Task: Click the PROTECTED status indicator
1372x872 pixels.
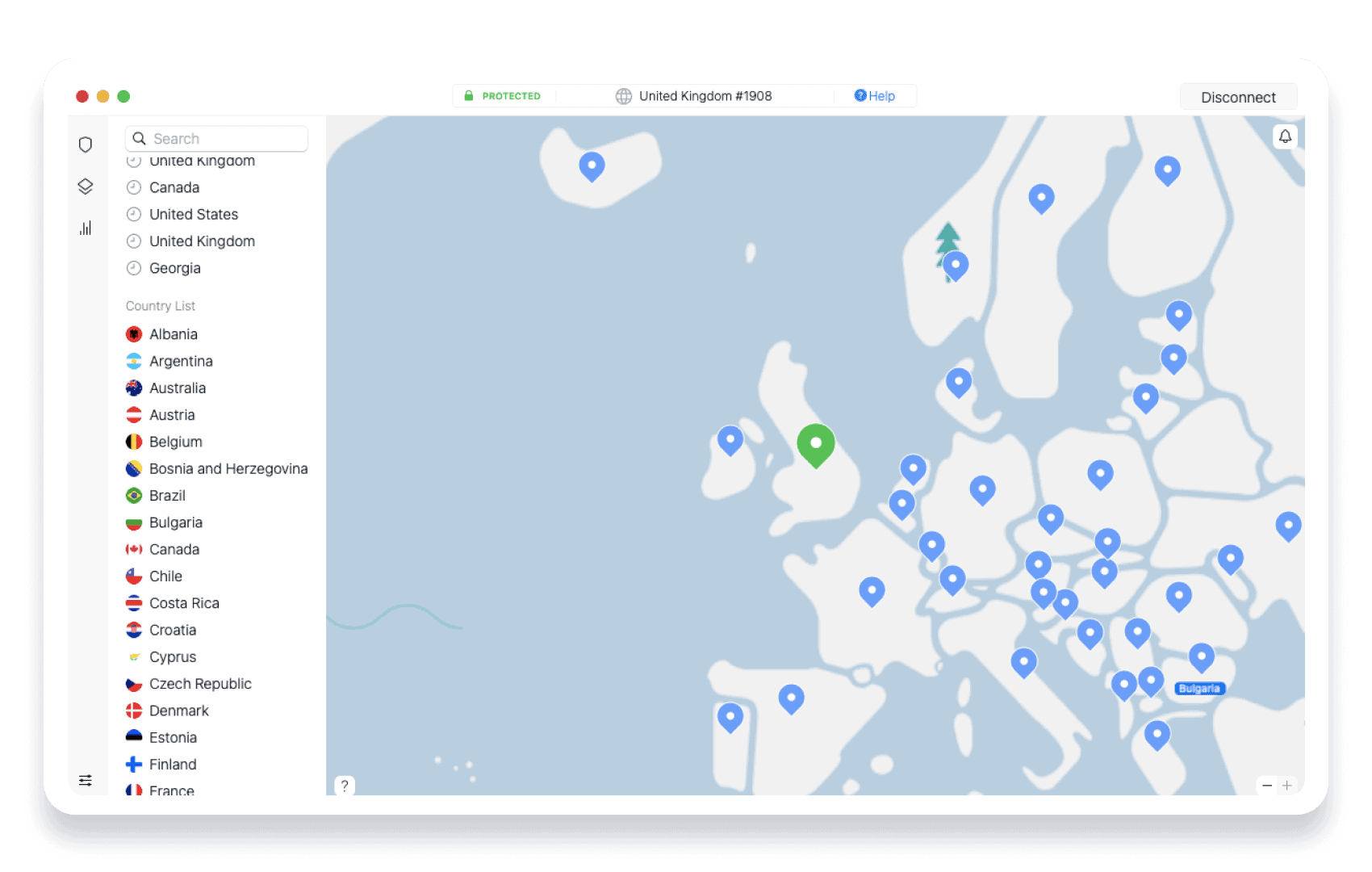Action: click(502, 96)
